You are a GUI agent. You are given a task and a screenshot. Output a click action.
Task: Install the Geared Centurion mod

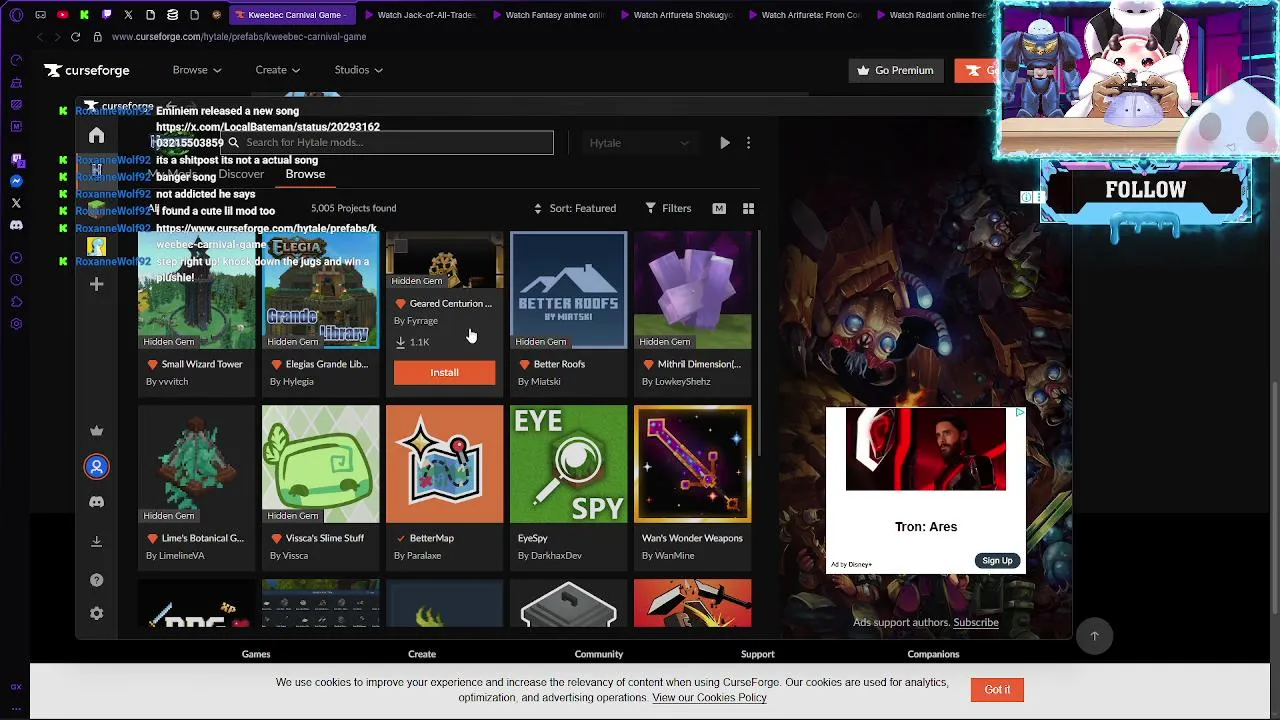click(444, 372)
